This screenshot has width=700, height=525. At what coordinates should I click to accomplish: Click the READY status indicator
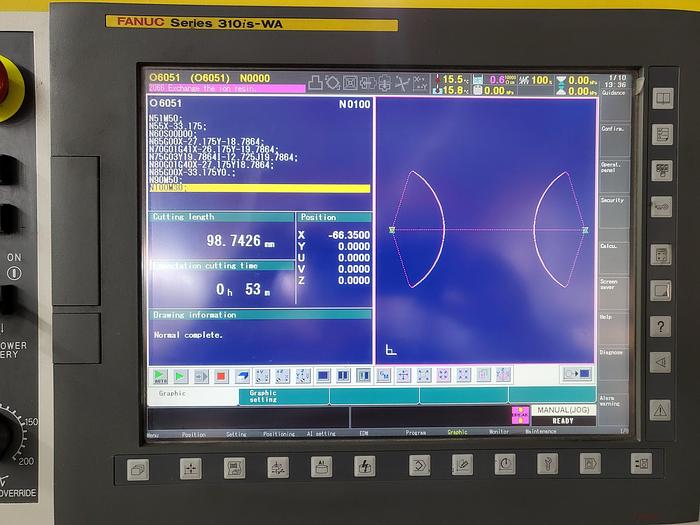click(563, 421)
